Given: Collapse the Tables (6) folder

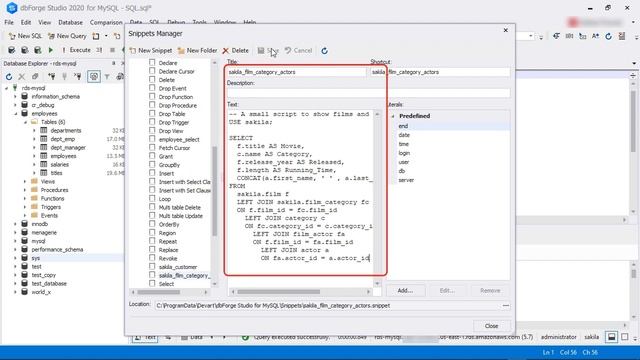Looking at the screenshot, I should point(25,122).
